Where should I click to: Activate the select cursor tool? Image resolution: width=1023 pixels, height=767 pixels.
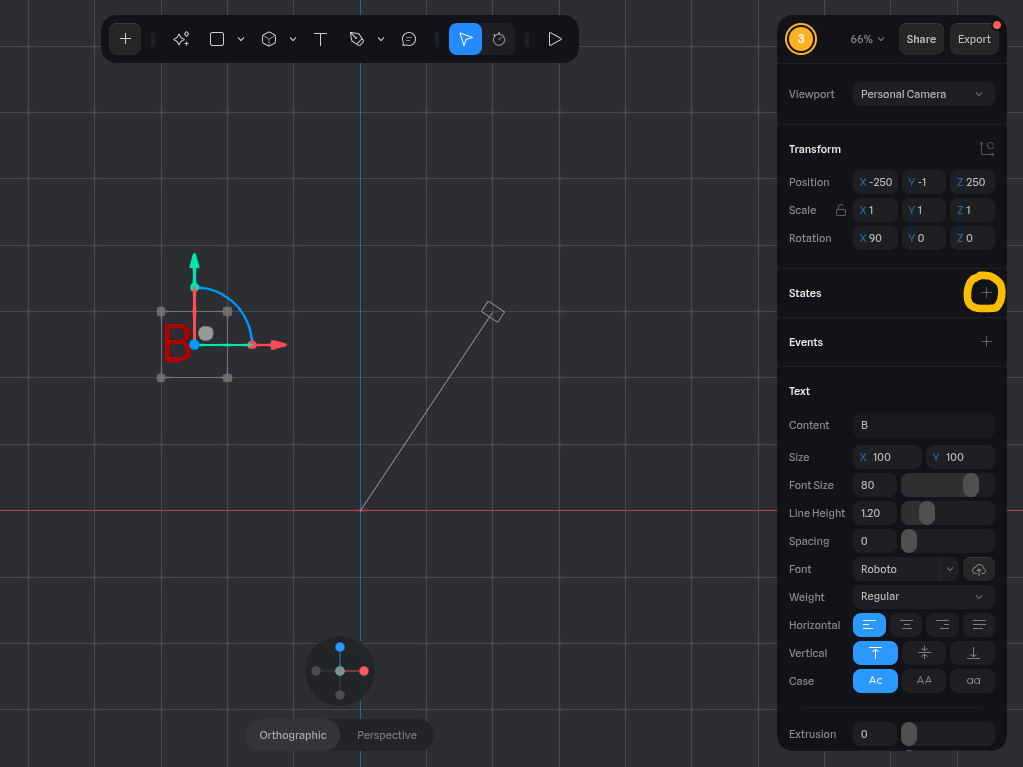(465, 39)
